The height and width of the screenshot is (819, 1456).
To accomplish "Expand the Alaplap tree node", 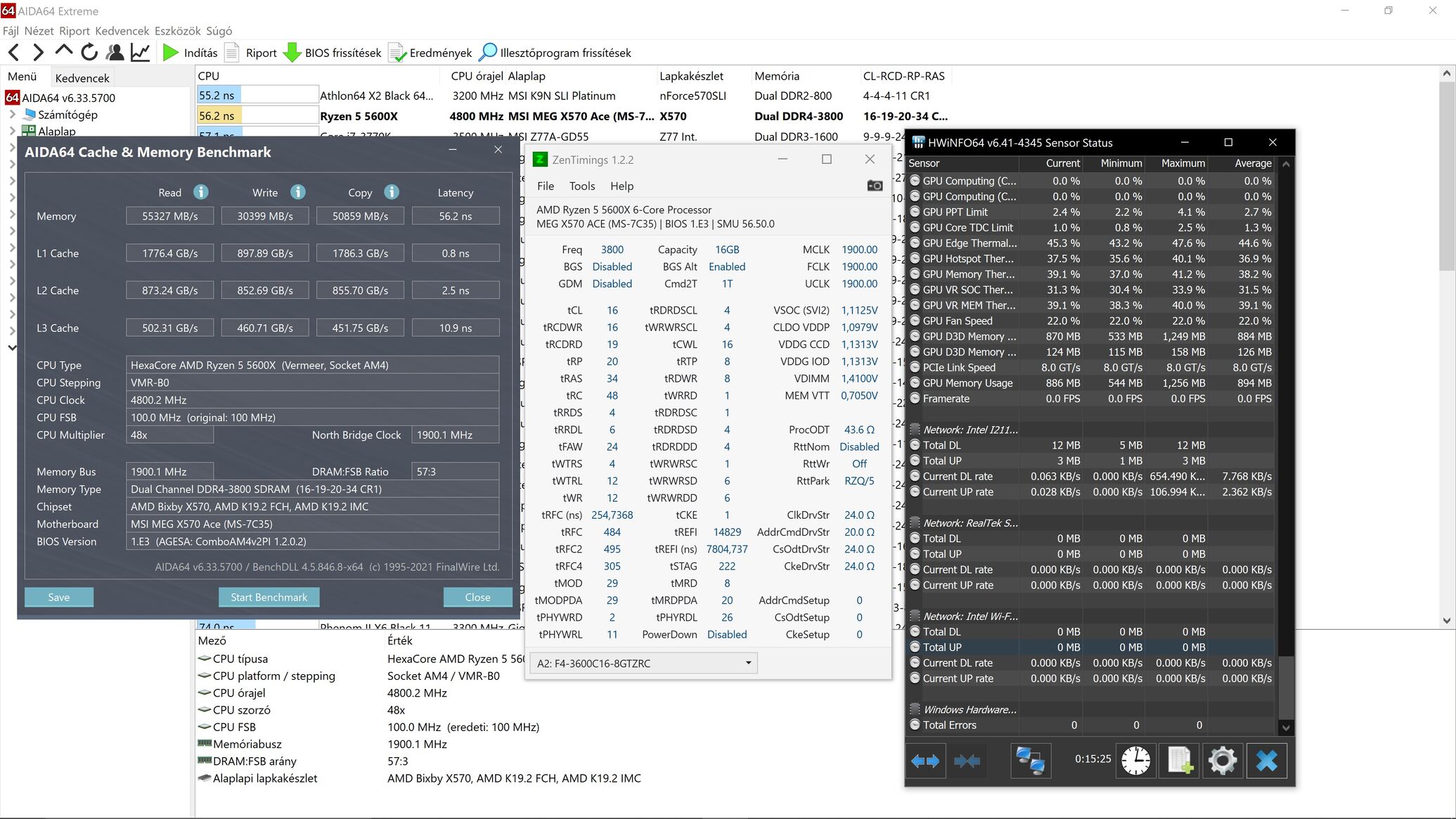I will pyautogui.click(x=12, y=131).
